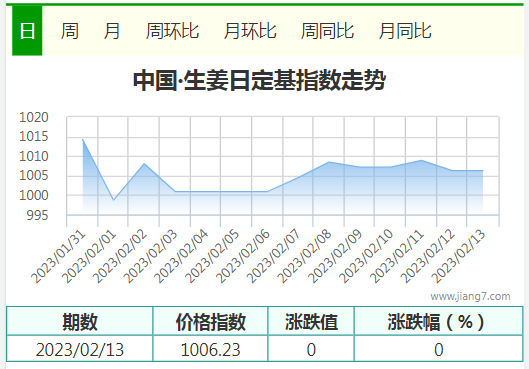The image size is (529, 369).
Task: Open the 月同比 tab
Action: (x=405, y=31)
